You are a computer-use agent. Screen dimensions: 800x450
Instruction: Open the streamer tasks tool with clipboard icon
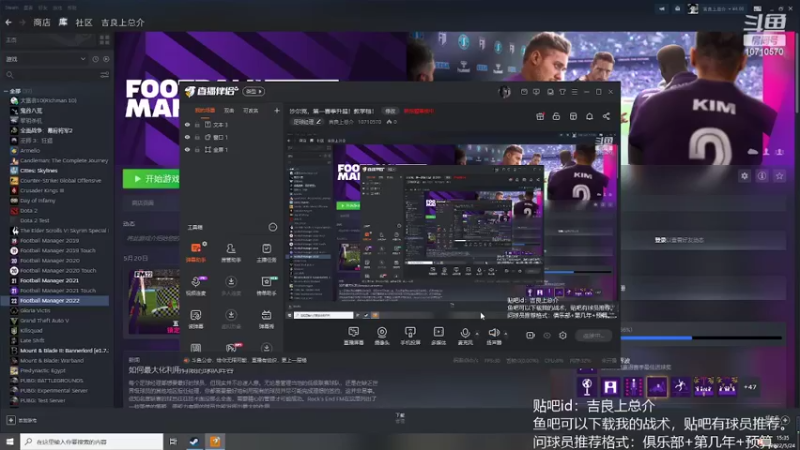point(266,253)
